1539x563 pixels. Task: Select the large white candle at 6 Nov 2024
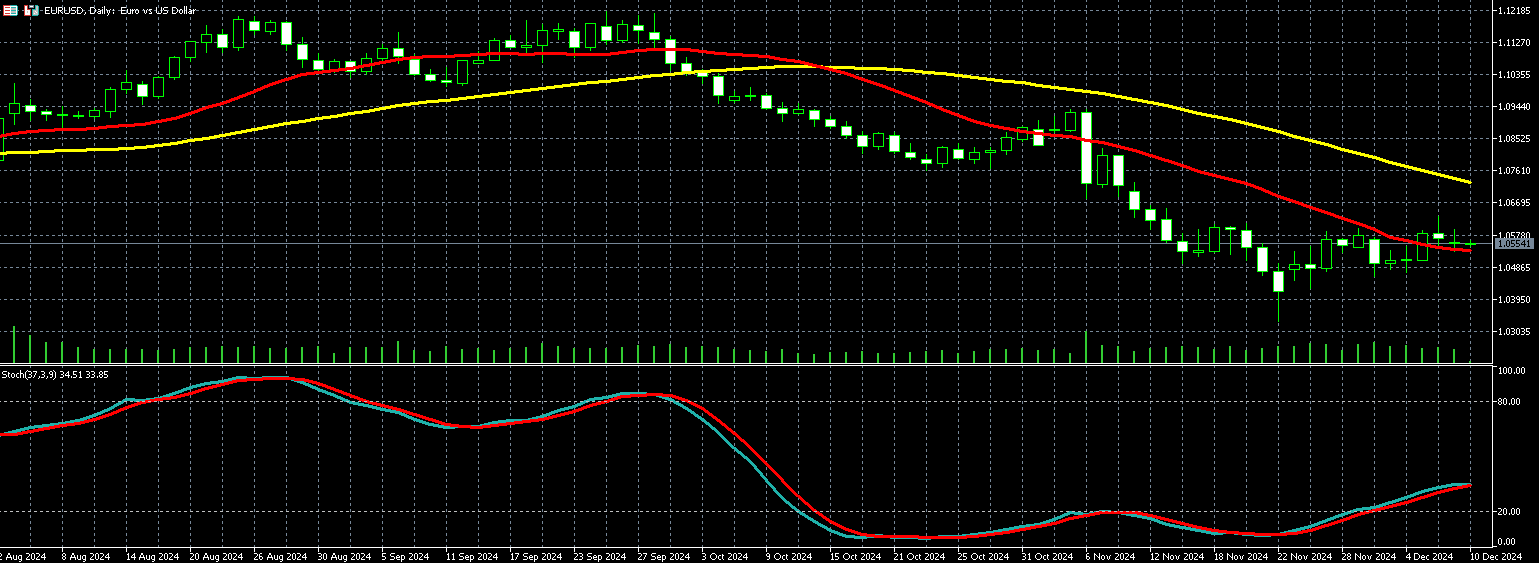pyautogui.click(x=1086, y=147)
